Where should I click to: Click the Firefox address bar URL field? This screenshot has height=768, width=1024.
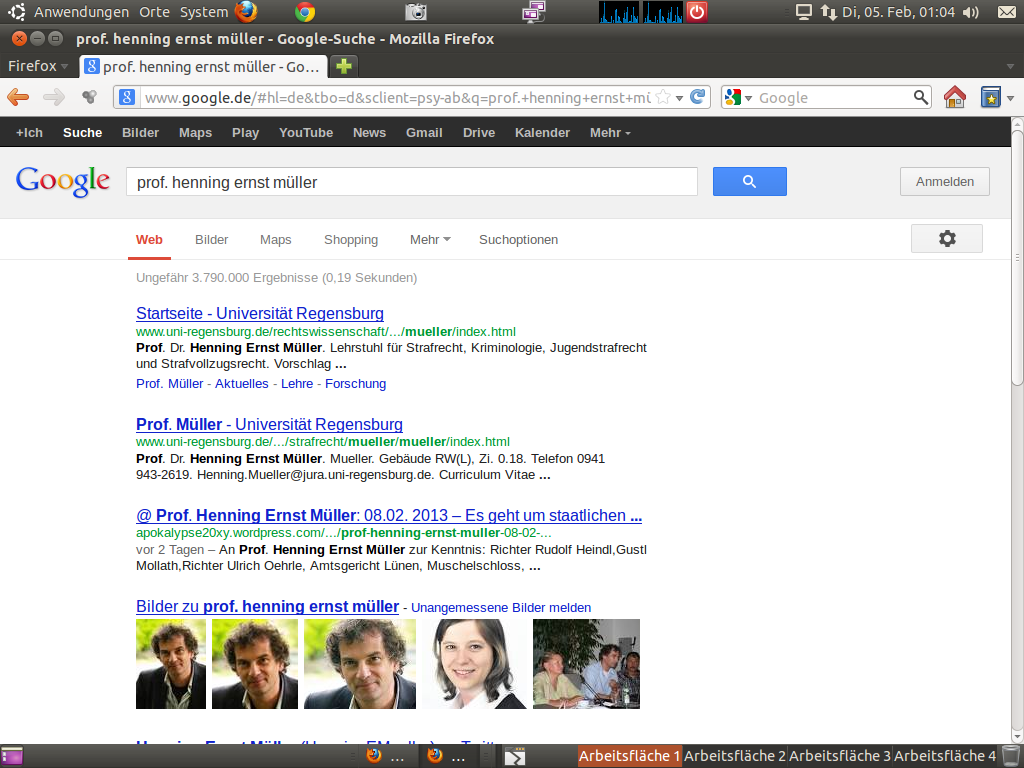397,98
